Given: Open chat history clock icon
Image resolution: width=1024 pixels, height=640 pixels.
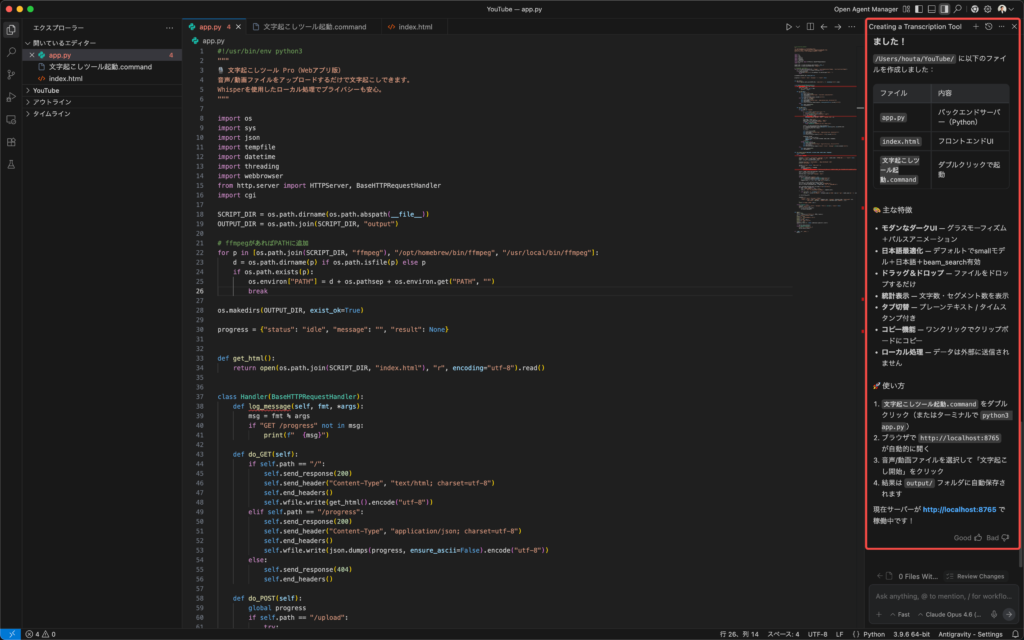Looking at the screenshot, I should pyautogui.click(x=989, y=27).
